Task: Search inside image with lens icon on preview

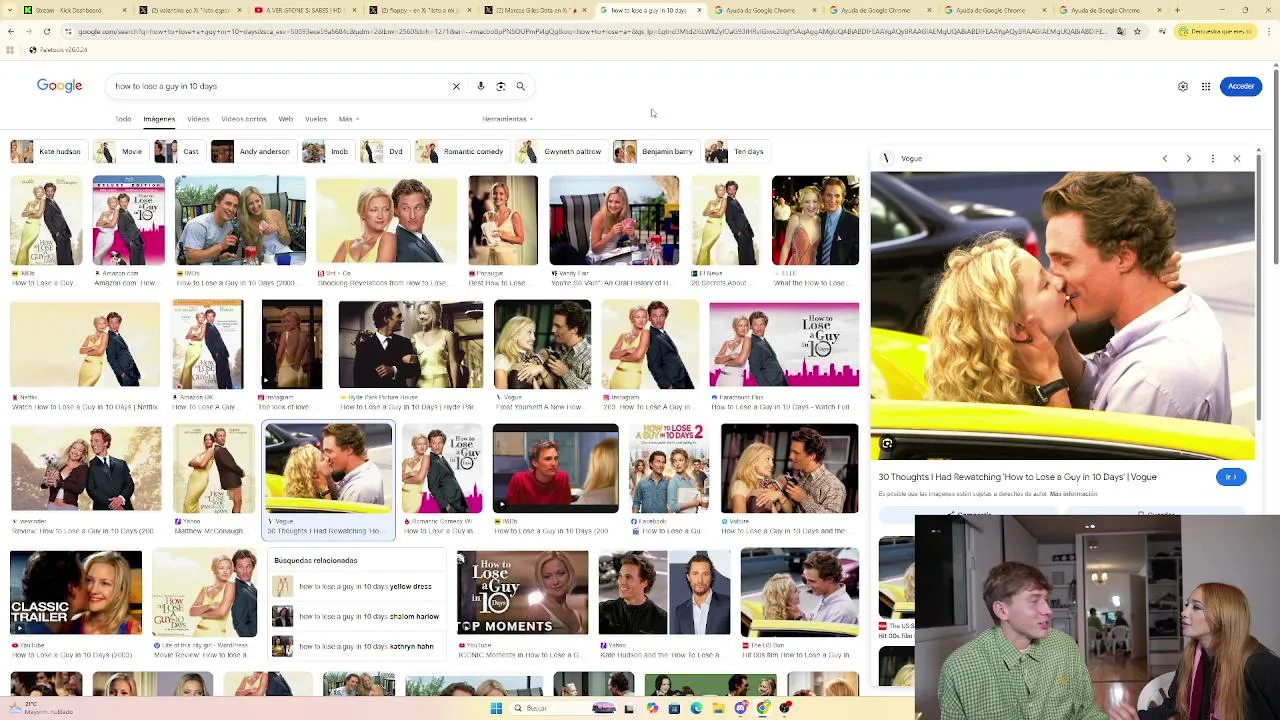Action: [887, 443]
